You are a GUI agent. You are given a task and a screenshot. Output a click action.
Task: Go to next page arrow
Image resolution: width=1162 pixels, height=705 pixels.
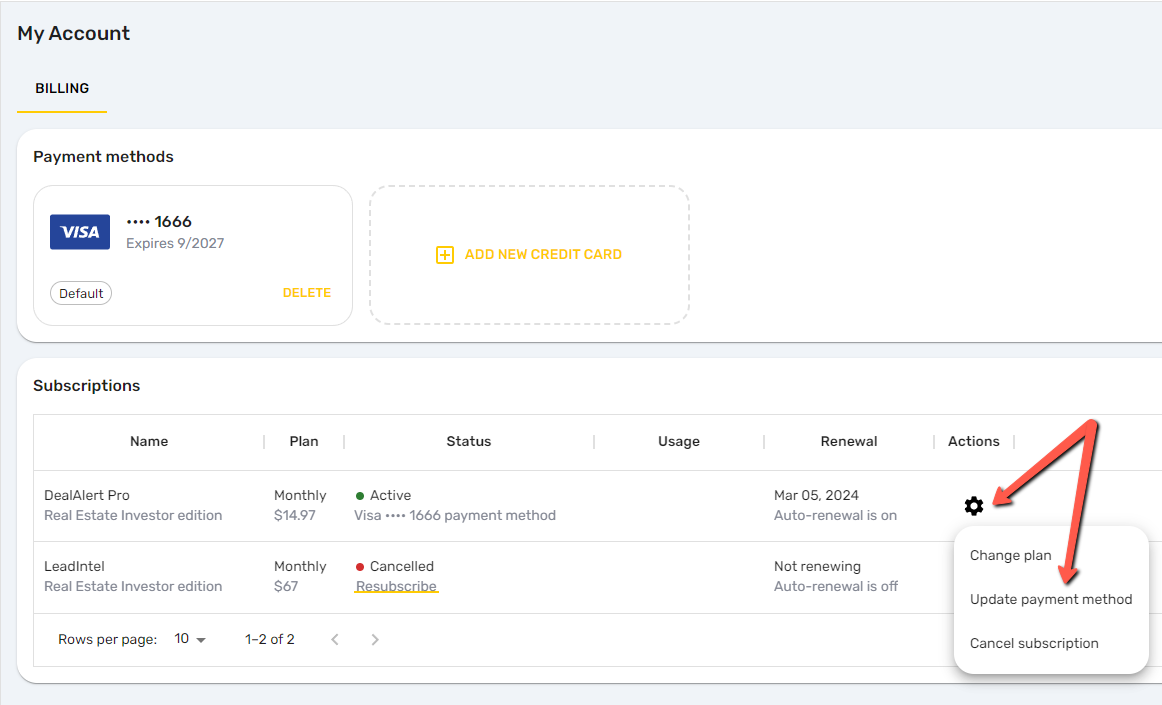click(375, 639)
